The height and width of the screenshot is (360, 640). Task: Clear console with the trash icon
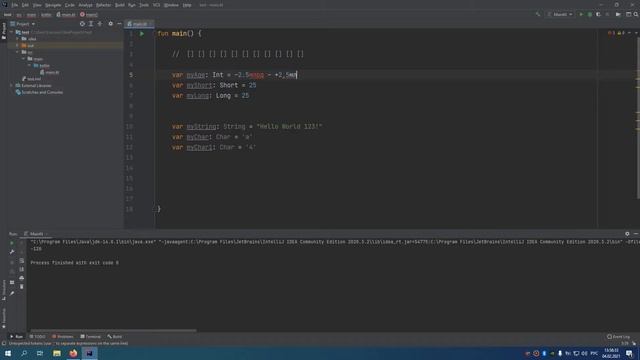pyautogui.click(x=22, y=287)
